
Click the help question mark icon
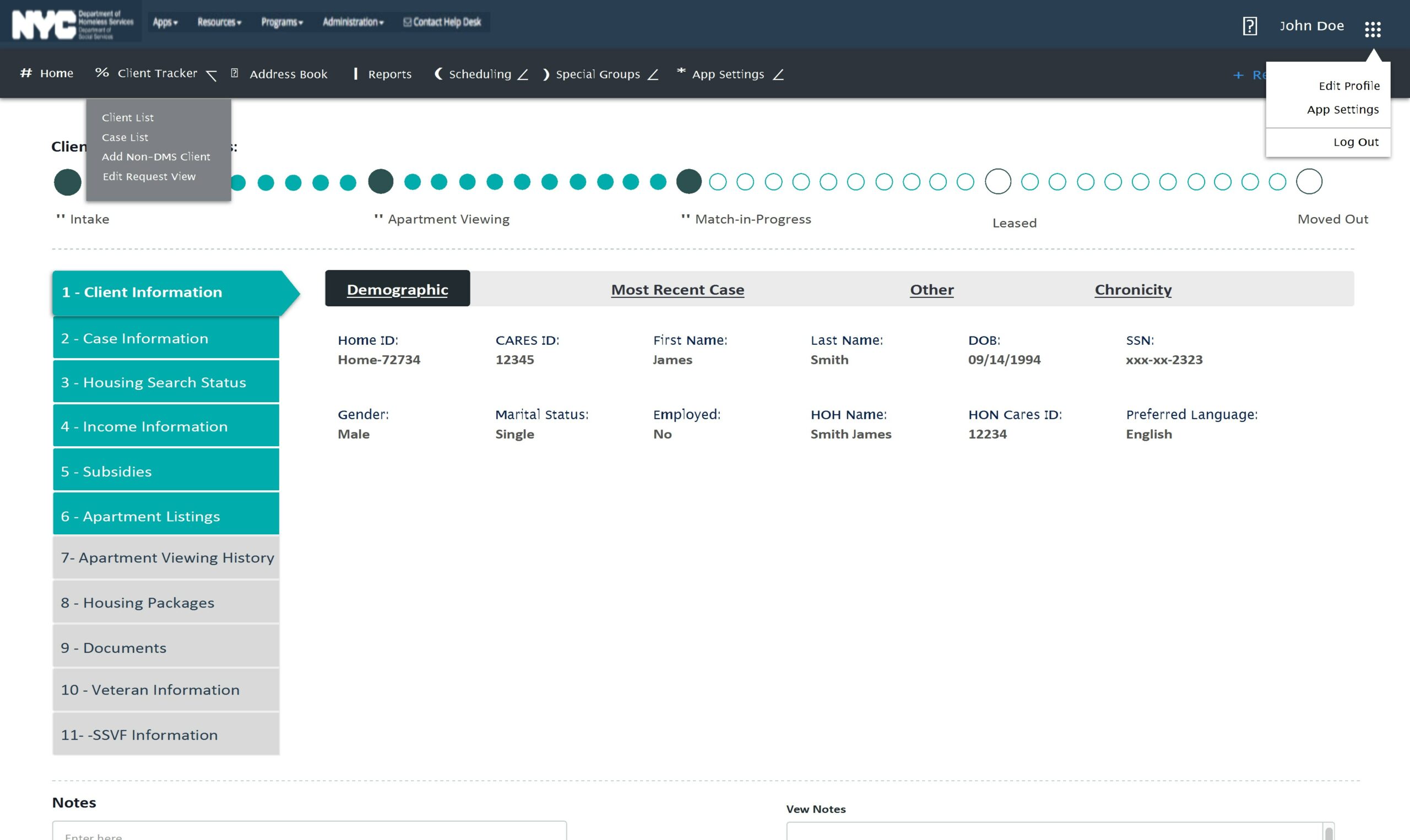pos(1250,25)
